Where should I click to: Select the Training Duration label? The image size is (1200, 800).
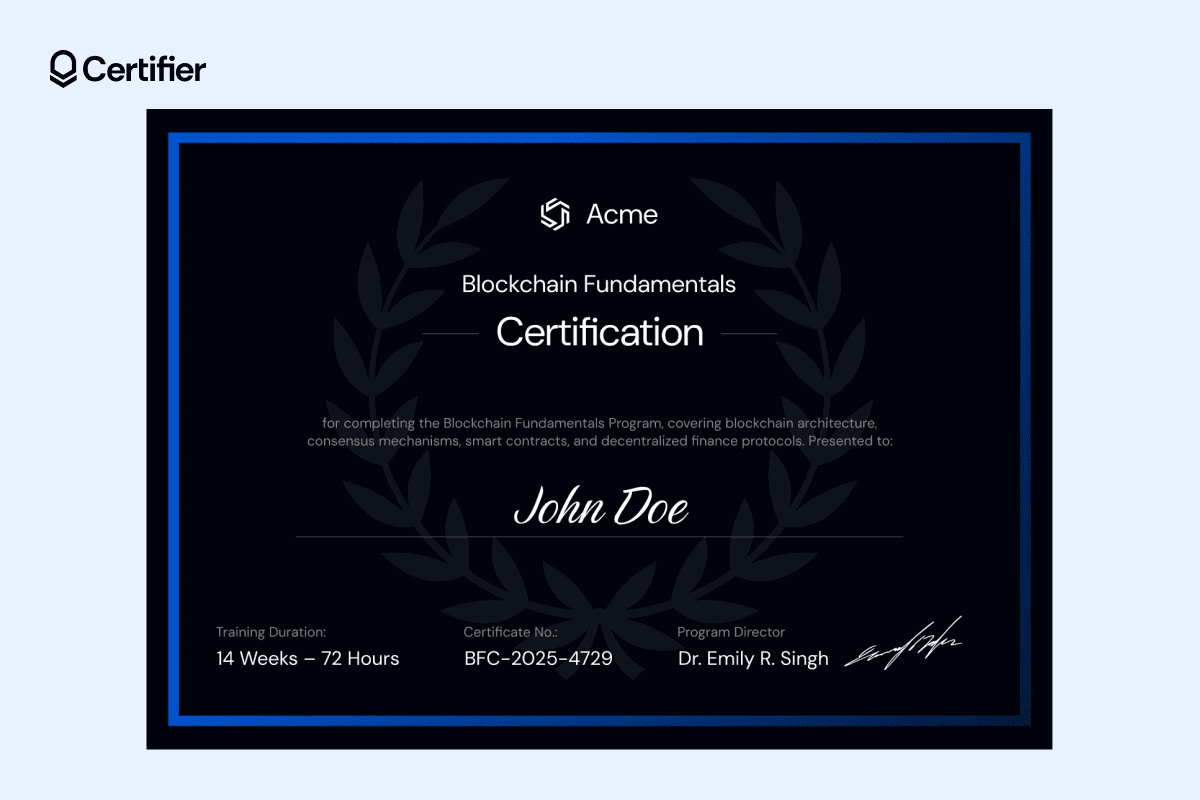coord(271,631)
